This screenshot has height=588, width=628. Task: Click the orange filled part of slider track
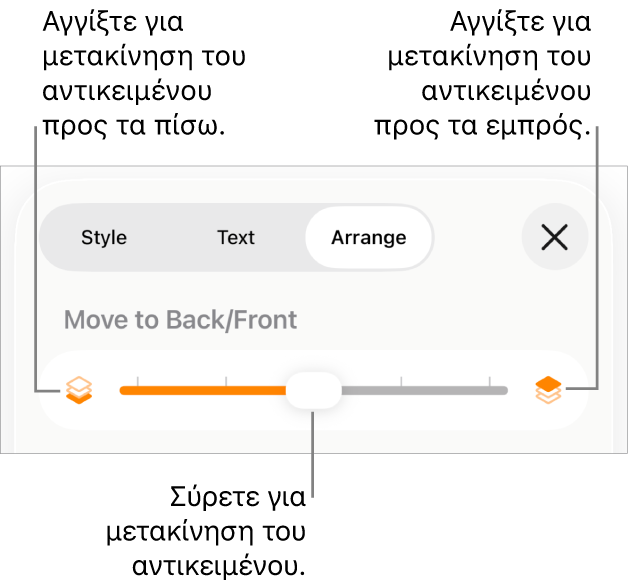coord(200,390)
